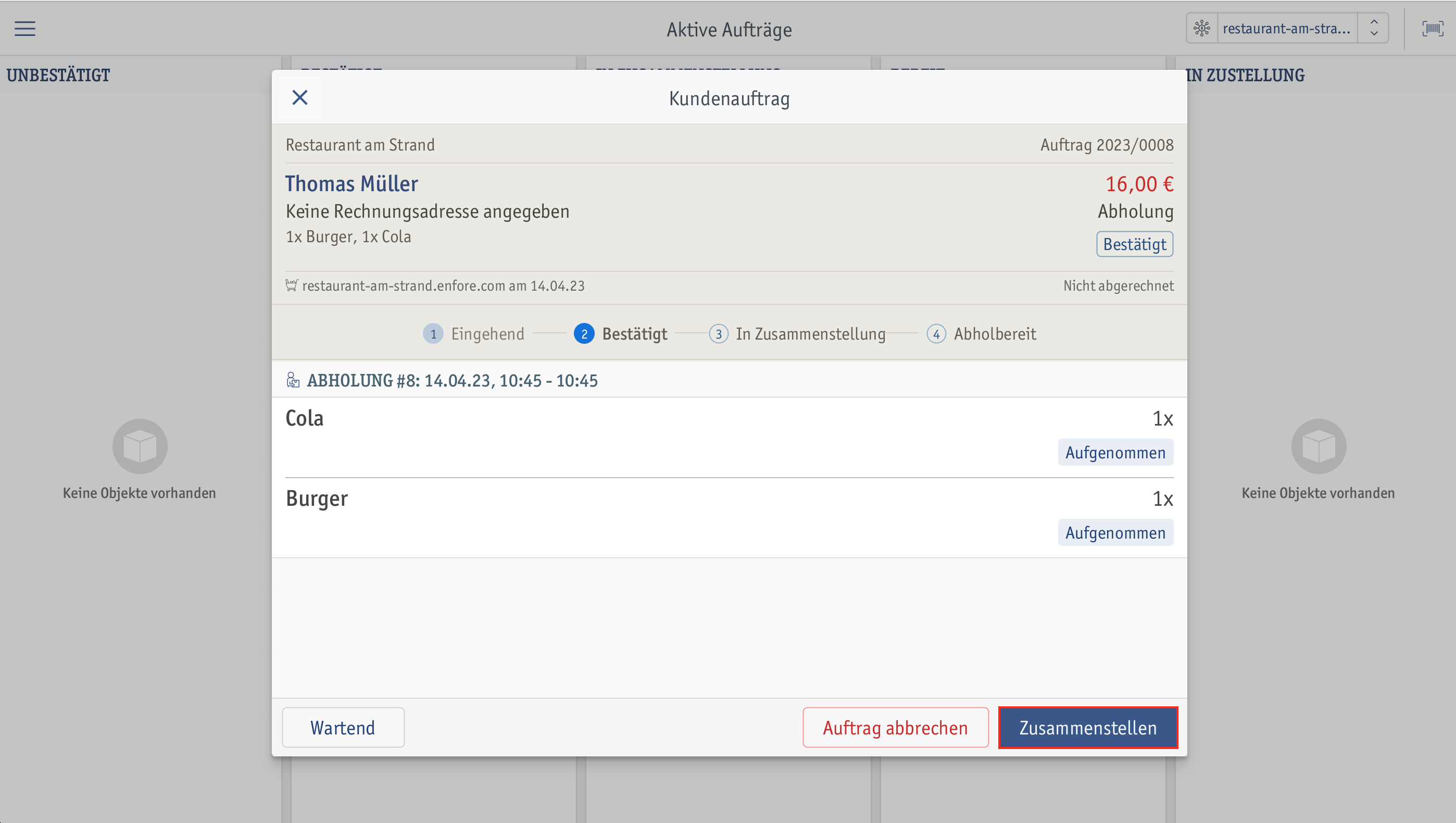Click Auftrag abbrechen button
This screenshot has width=1456, height=823.
895,728
